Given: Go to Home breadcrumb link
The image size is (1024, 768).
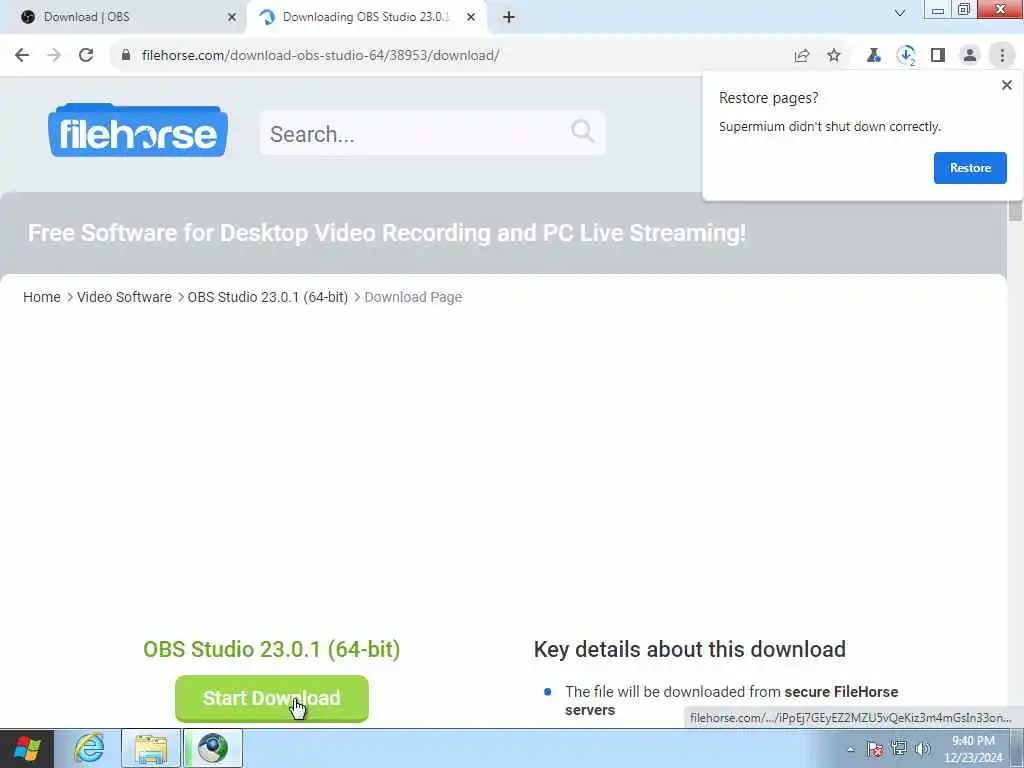Looking at the screenshot, I should (42, 297).
